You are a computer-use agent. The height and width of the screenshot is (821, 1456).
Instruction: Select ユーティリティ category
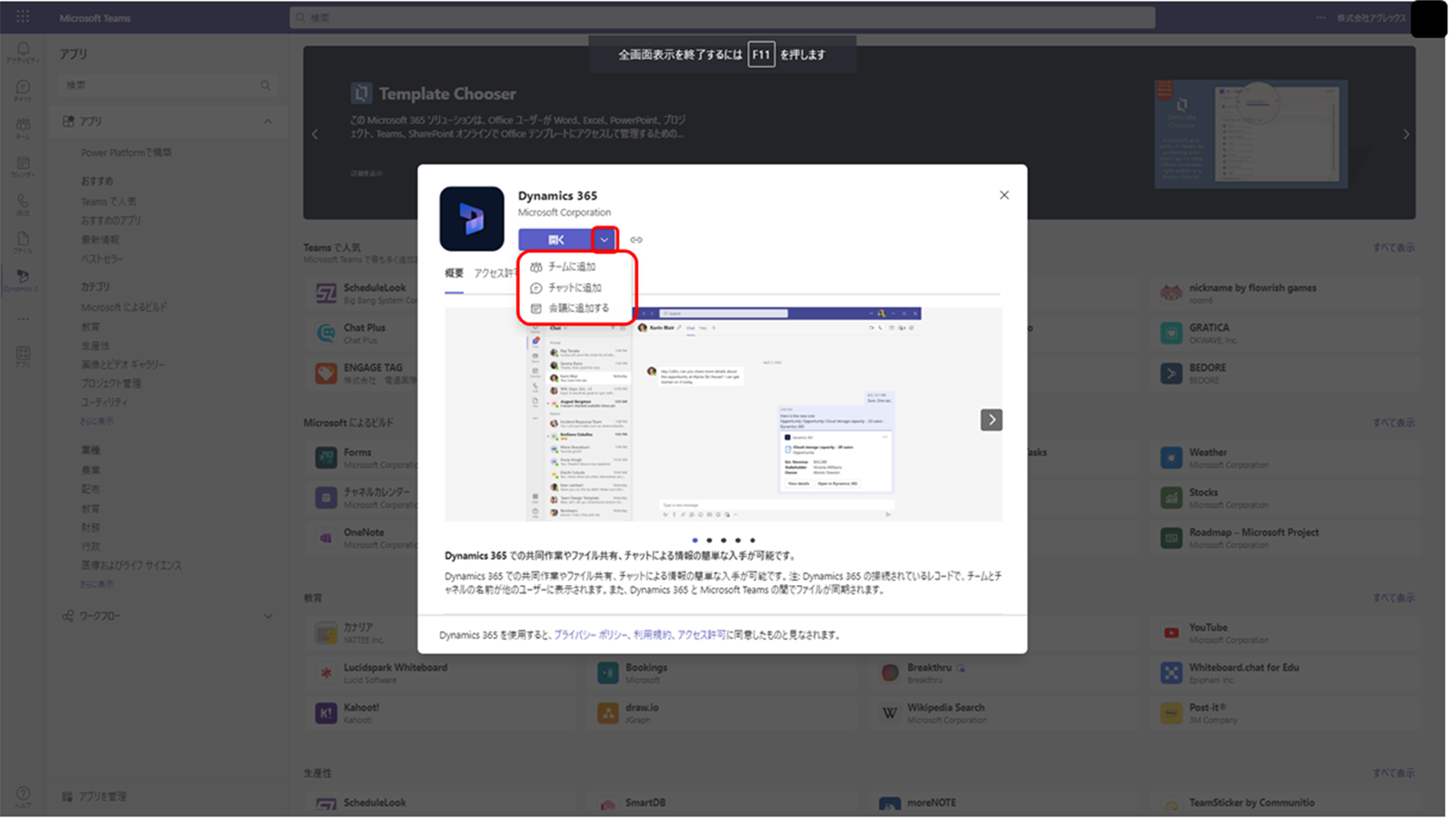point(105,402)
